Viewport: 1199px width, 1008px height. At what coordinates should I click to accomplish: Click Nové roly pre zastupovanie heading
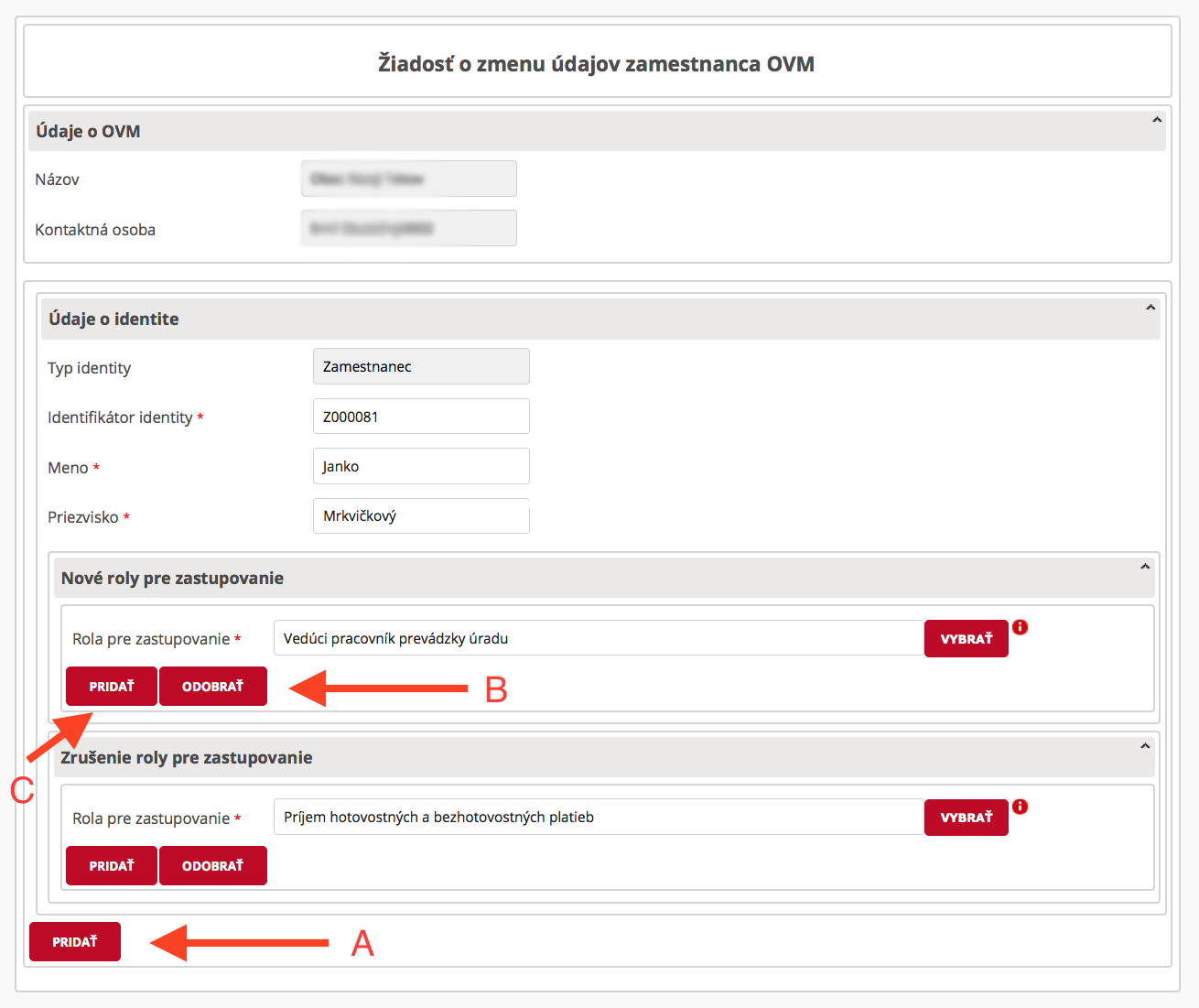point(172,578)
